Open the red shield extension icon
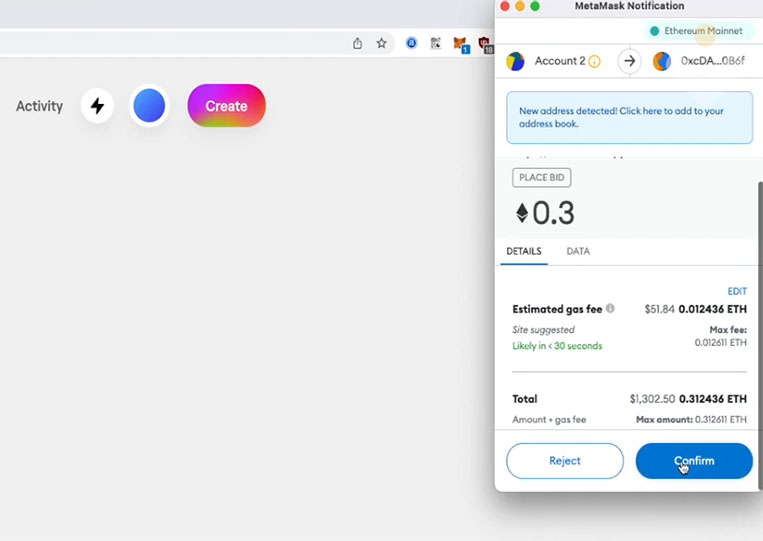 (485, 44)
